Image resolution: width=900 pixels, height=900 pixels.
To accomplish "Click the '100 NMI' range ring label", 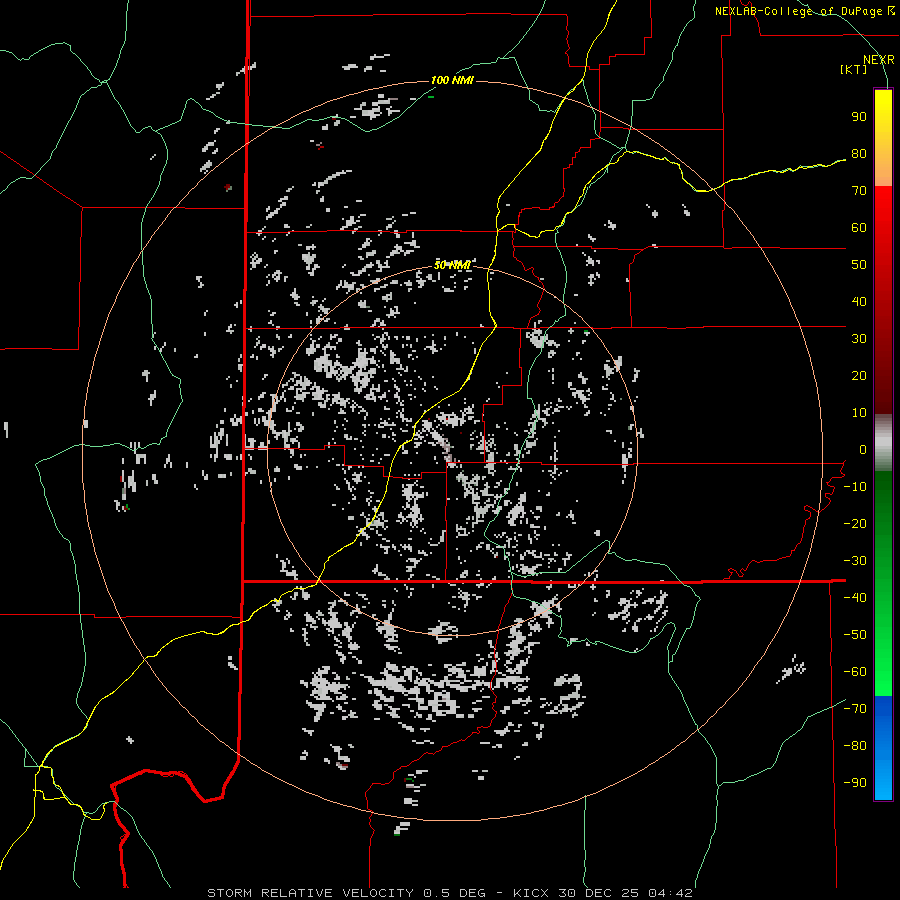I will (452, 80).
